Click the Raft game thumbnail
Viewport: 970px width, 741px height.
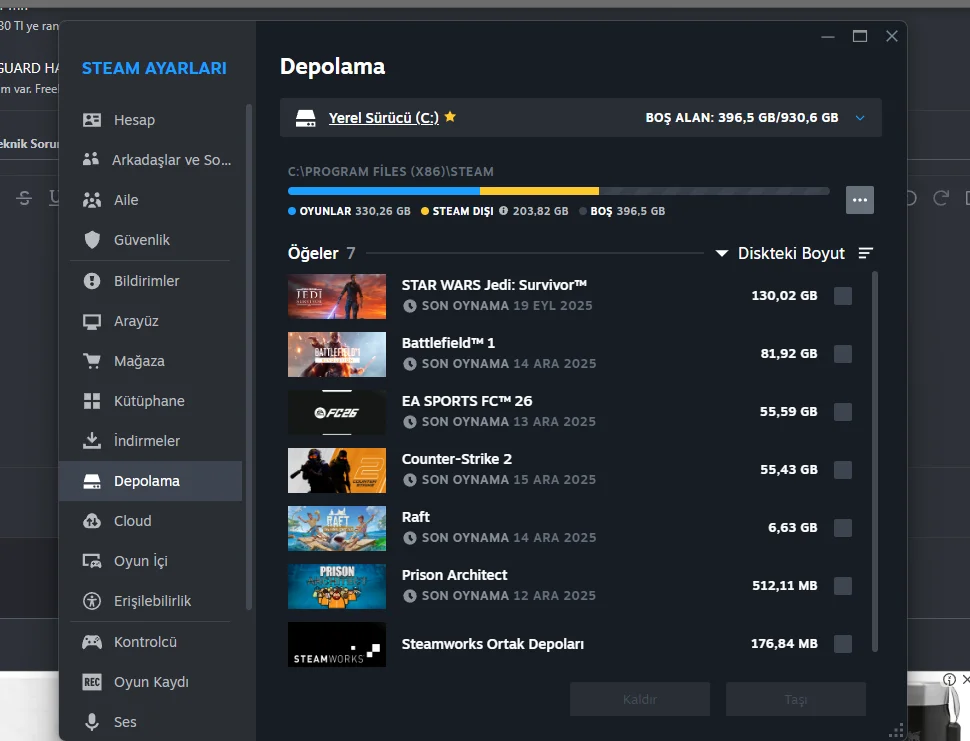tap(337, 528)
